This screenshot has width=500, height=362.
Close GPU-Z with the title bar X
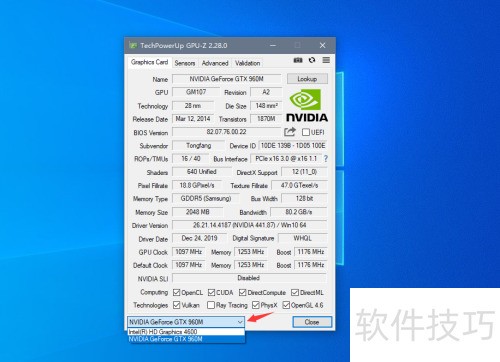(322, 45)
